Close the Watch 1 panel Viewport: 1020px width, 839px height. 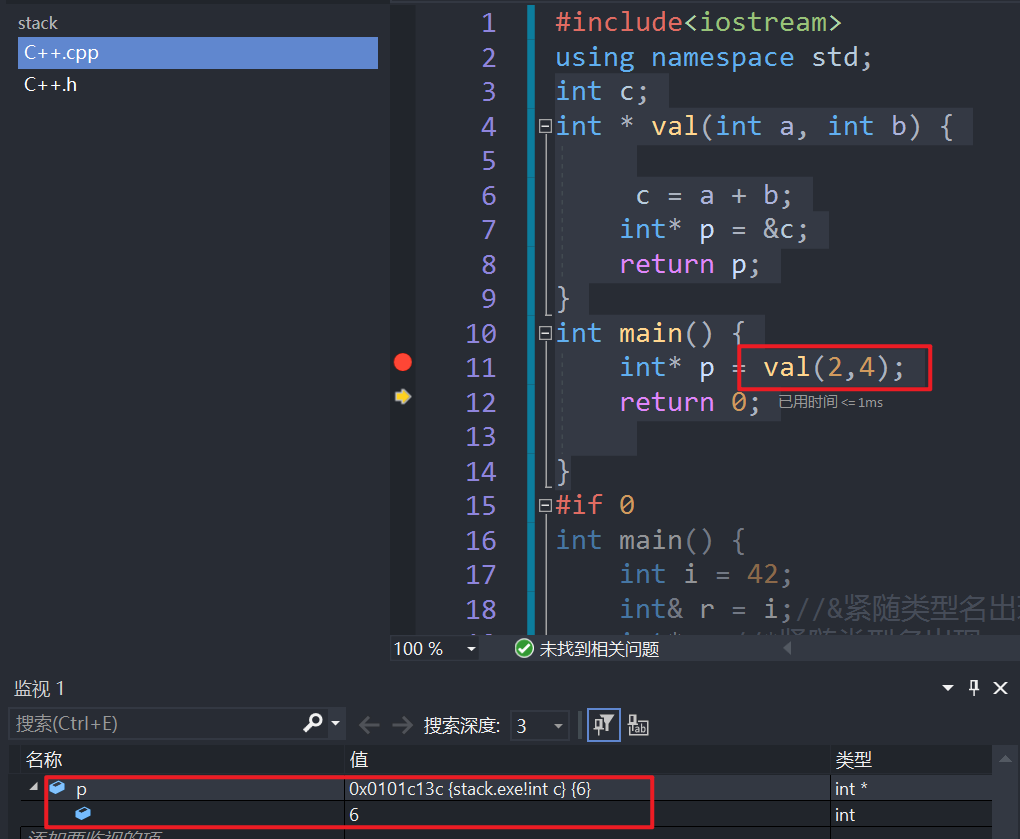coord(999,688)
